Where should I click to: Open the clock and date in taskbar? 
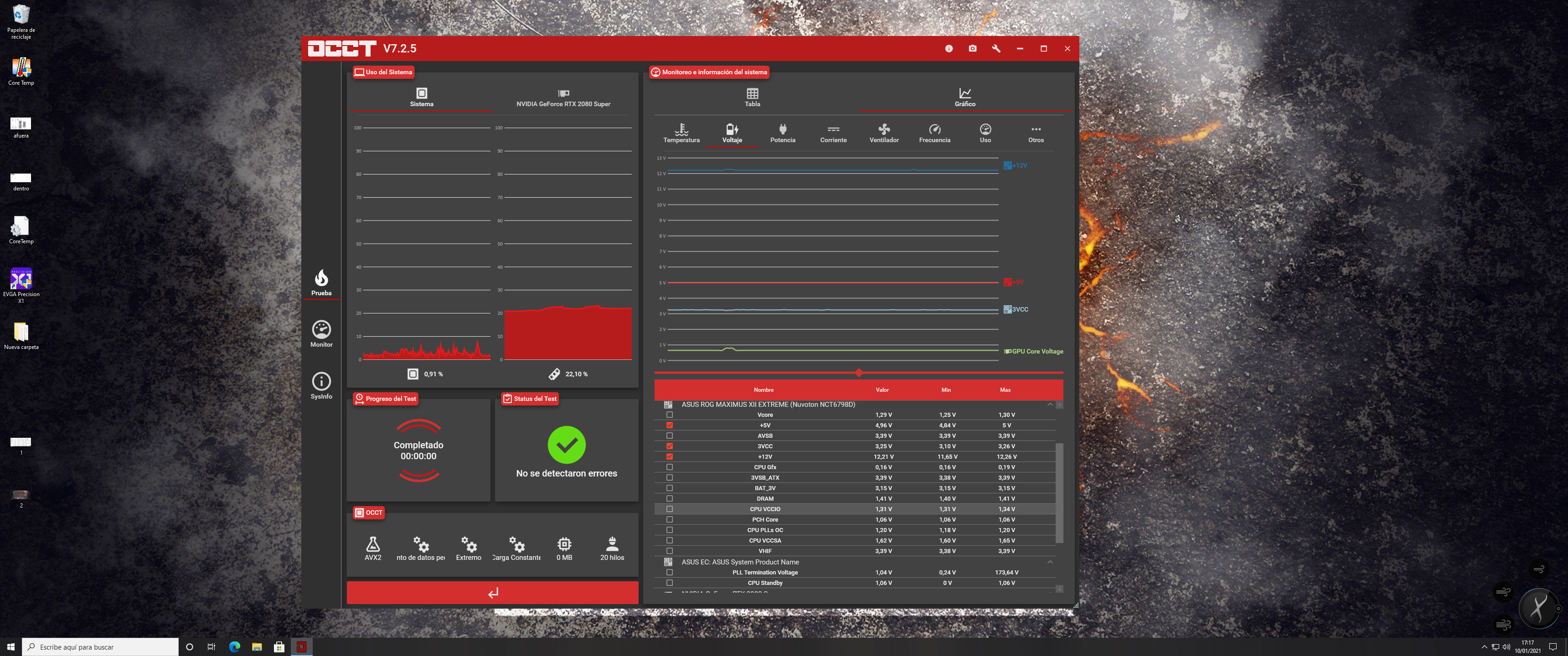coord(1527,647)
